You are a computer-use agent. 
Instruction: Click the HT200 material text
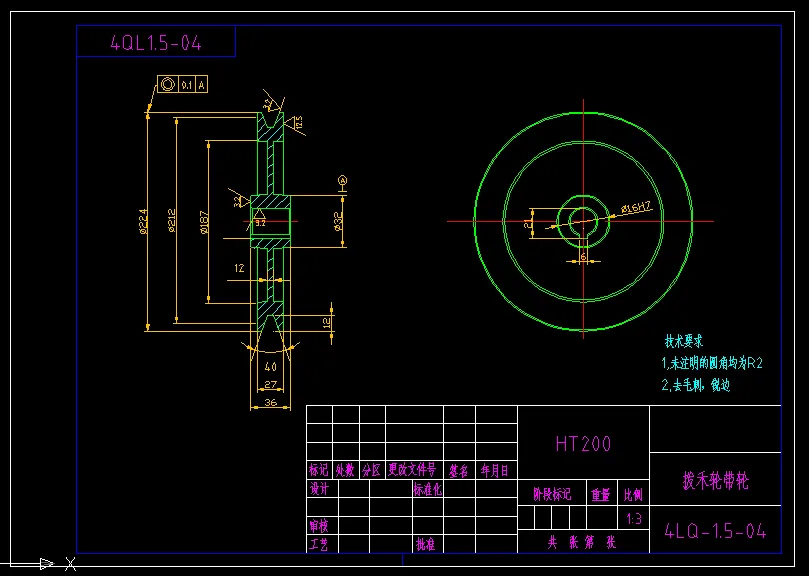click(584, 444)
